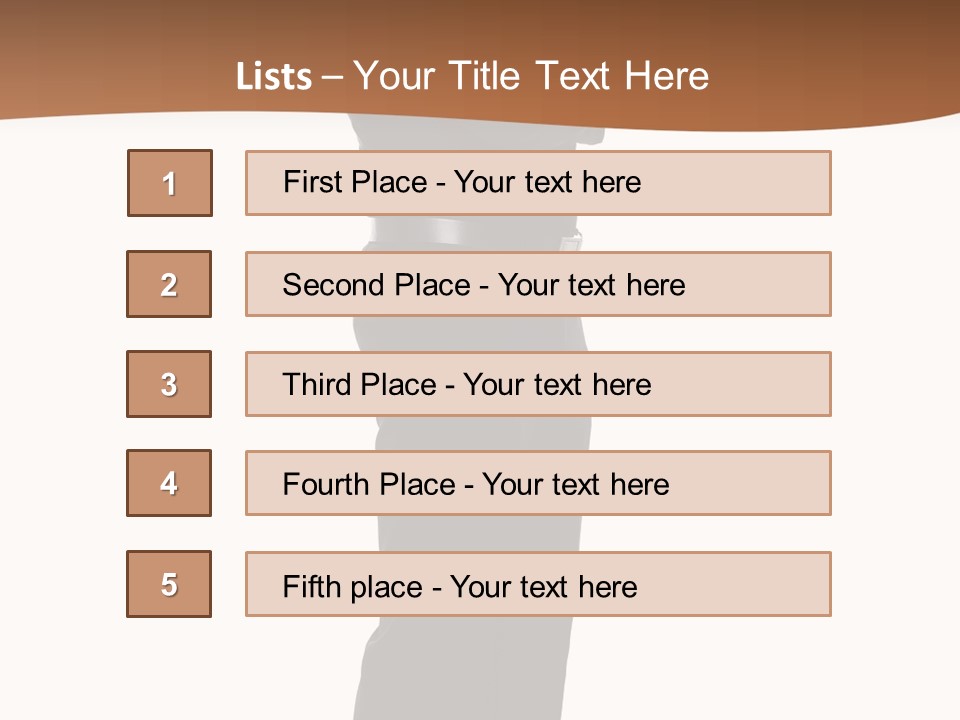960x720 pixels.
Task: Click the words "Third Place" in the list
Action: 360,385
